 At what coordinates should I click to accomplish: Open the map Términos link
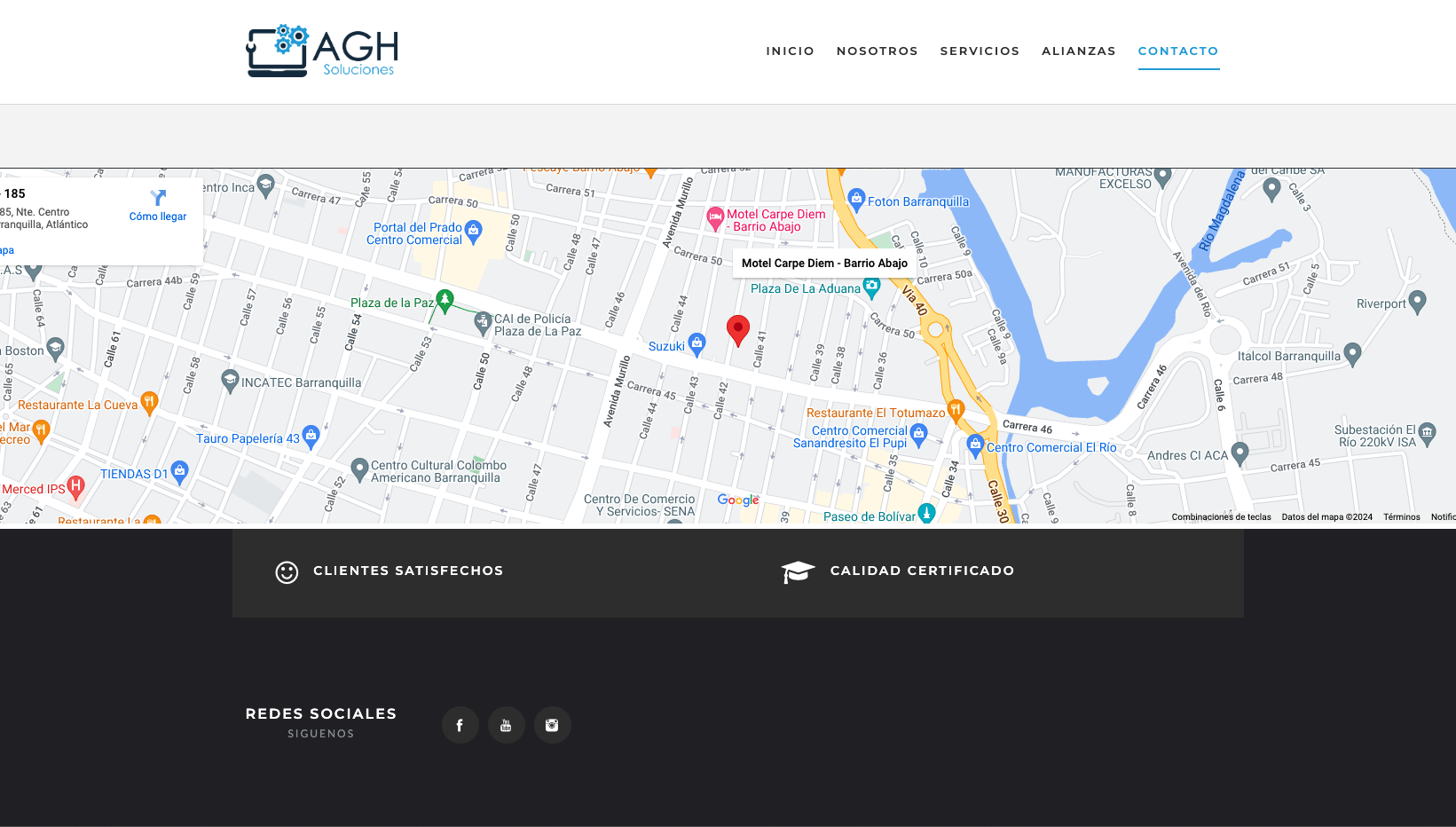coord(1401,517)
